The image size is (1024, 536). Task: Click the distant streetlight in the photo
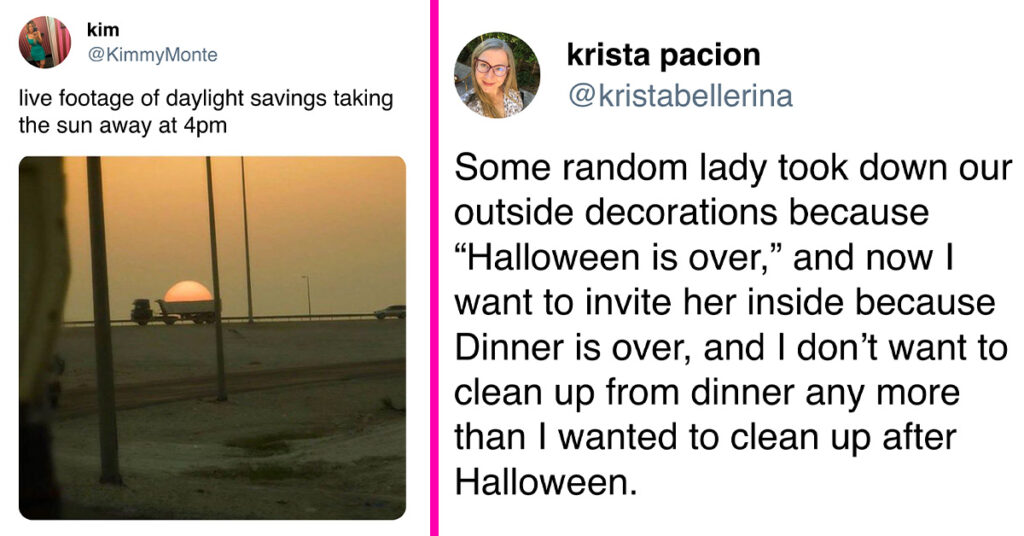click(x=307, y=296)
